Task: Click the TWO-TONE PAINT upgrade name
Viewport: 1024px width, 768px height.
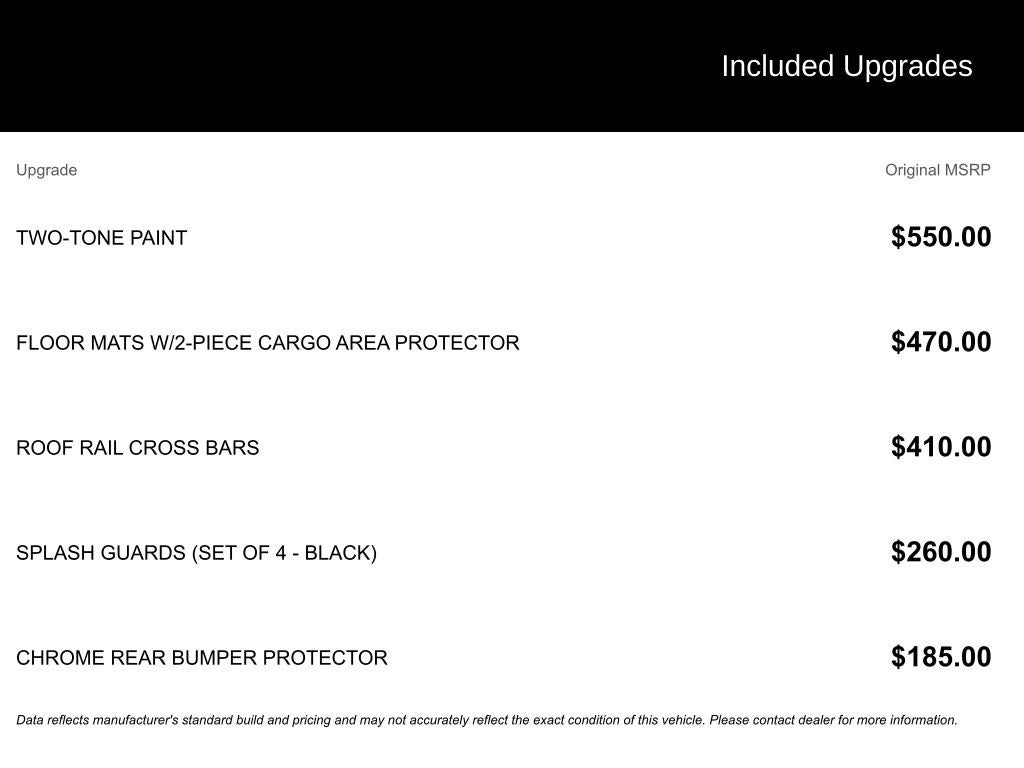Action: pos(101,238)
